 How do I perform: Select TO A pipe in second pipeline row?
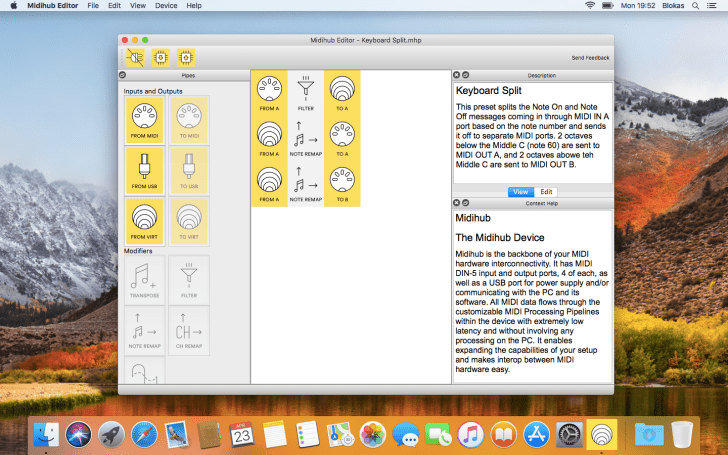pos(342,138)
